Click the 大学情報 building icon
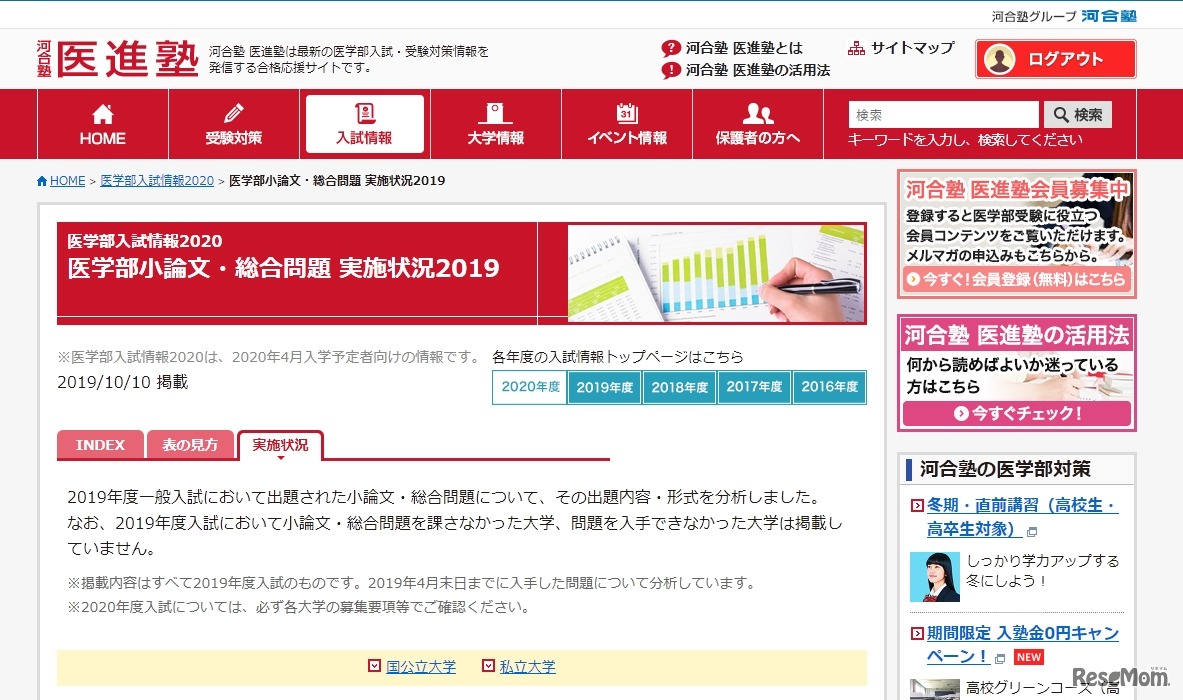Viewport: 1183px width, 700px height. click(x=495, y=112)
